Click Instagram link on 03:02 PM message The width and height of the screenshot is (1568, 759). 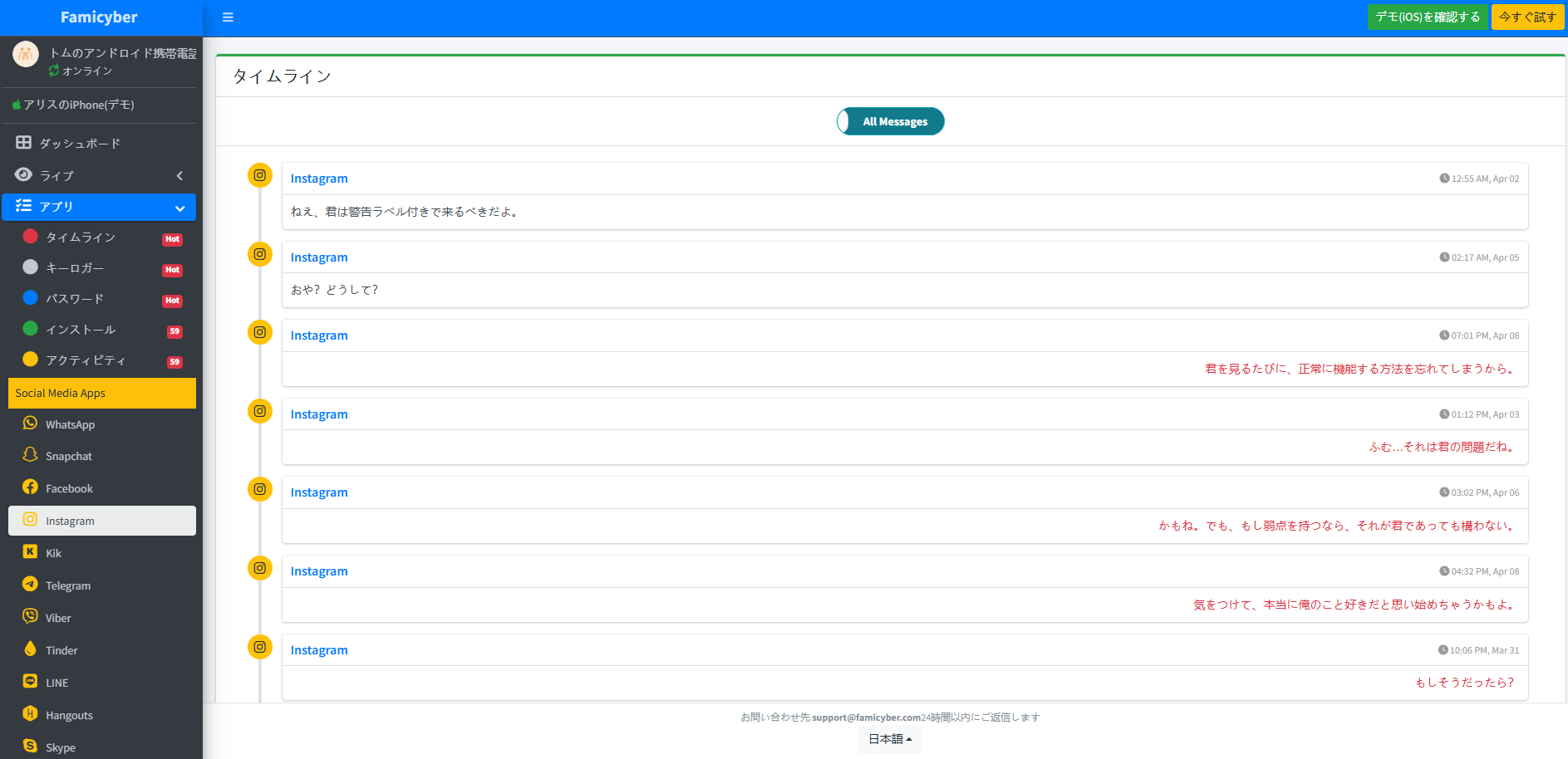tap(319, 492)
